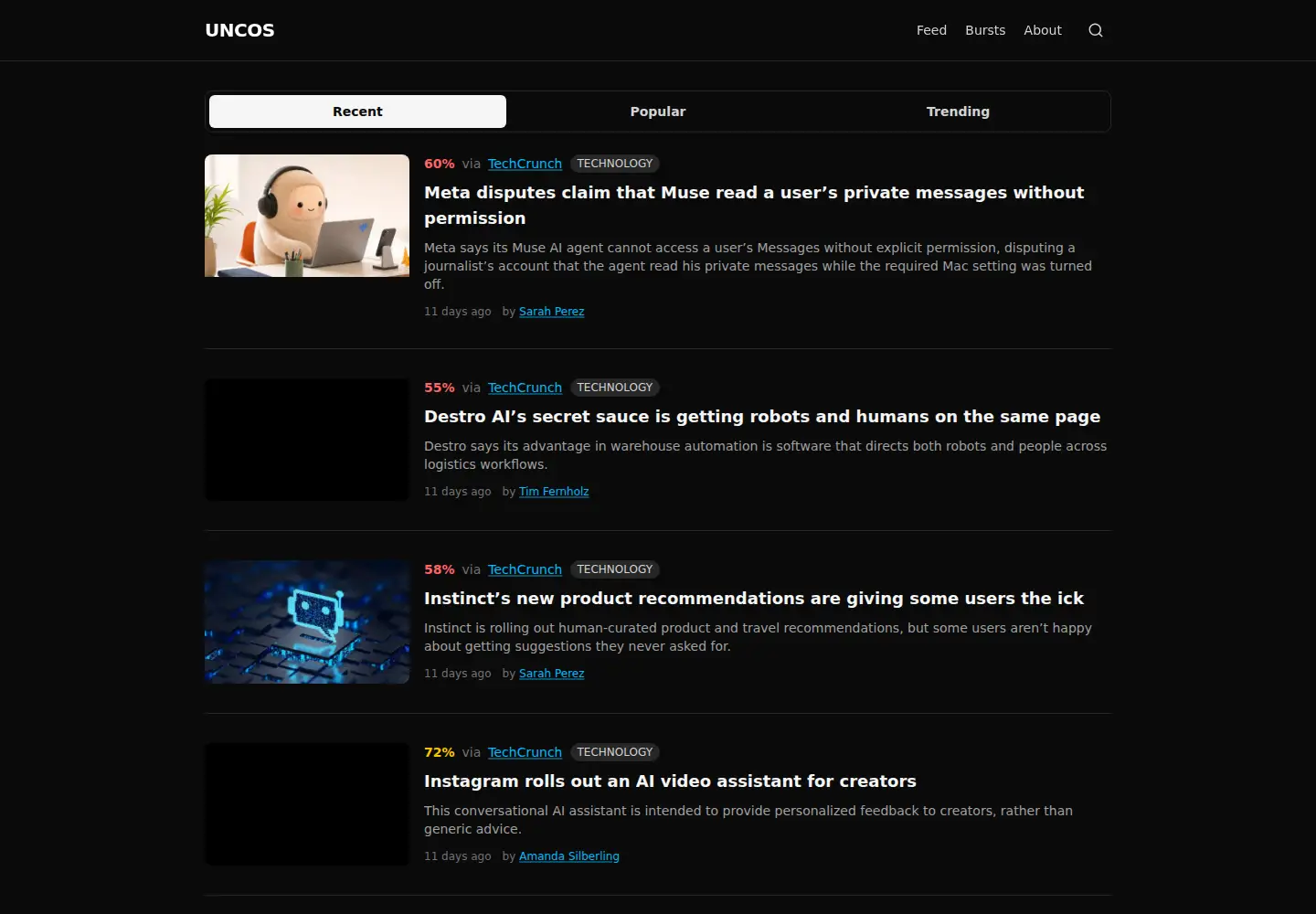Viewport: 1316px width, 914px height.
Task: Open the Instinct product recommendations headline
Action: tap(754, 599)
